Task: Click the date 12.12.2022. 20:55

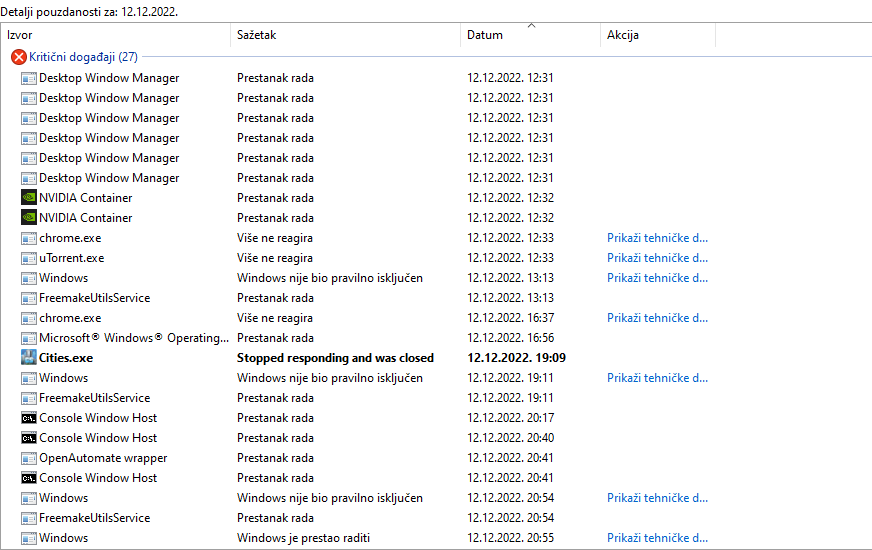Action: (x=511, y=538)
